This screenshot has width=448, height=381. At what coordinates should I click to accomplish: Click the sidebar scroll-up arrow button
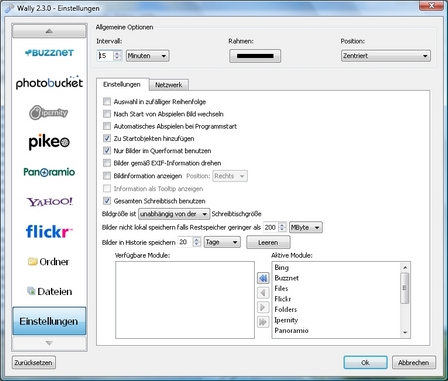(x=49, y=31)
